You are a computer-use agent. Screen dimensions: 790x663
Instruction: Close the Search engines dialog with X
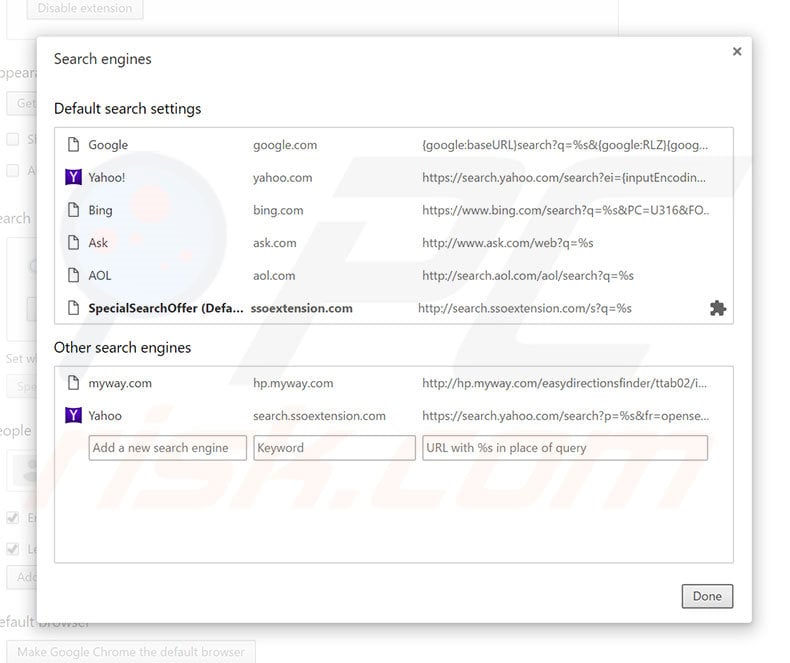coord(737,51)
